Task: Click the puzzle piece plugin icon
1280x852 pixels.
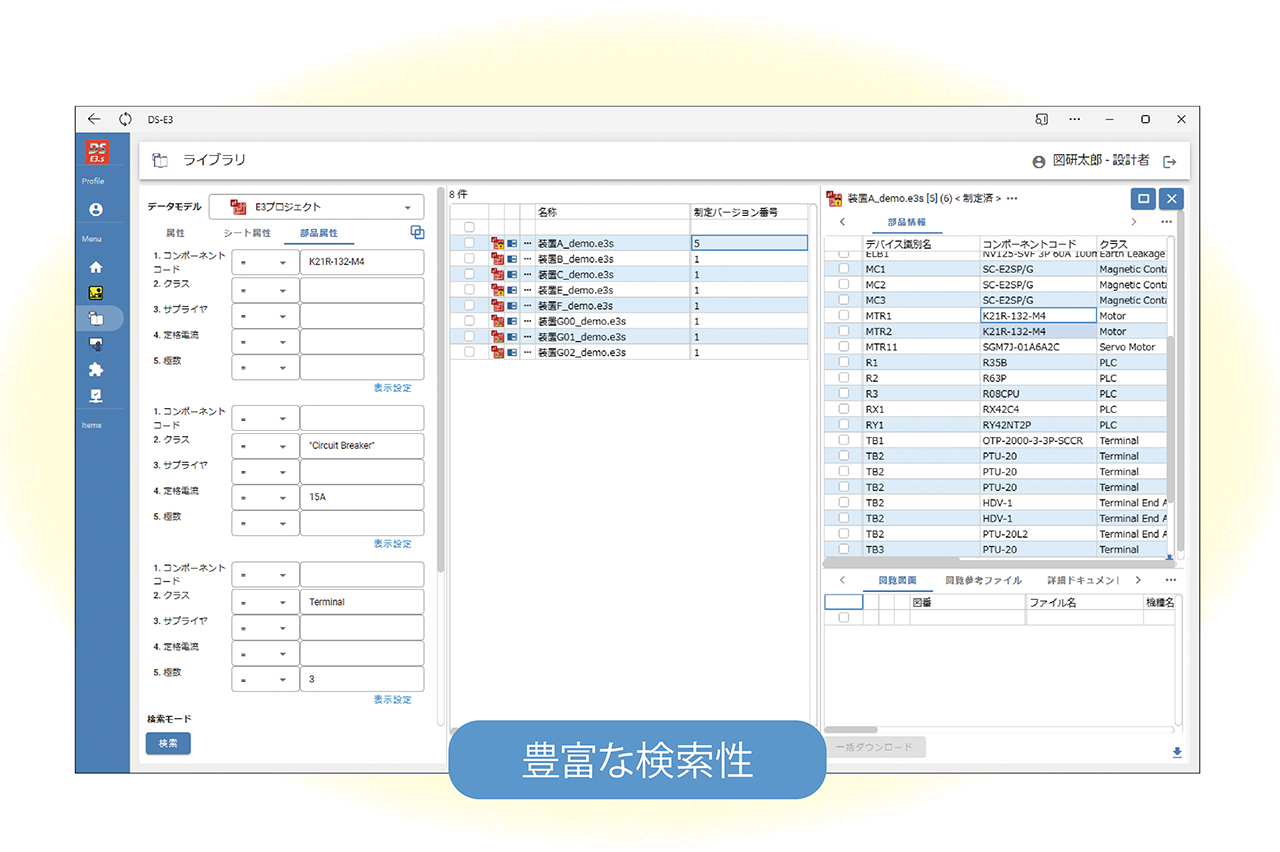Action: pyautogui.click(x=96, y=369)
